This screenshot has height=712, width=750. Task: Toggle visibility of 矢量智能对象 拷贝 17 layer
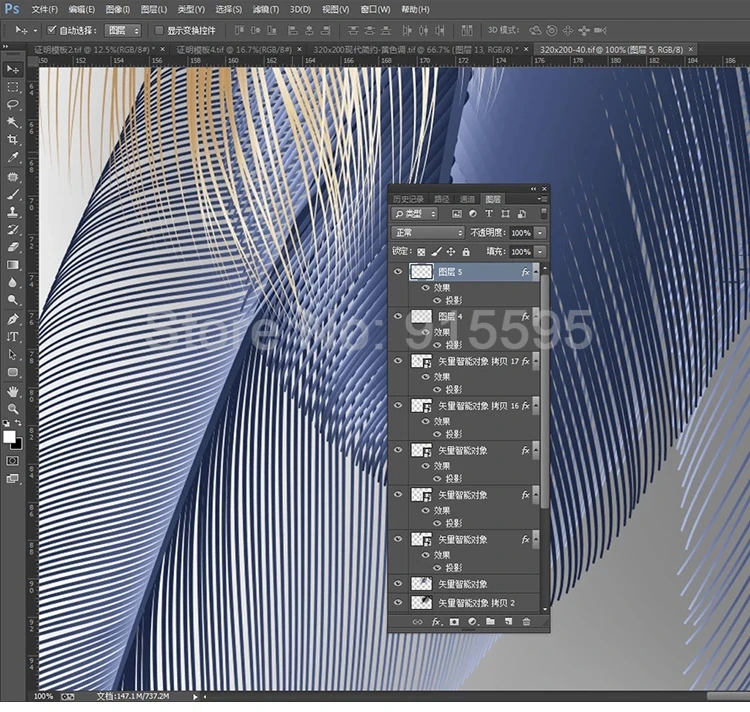point(398,361)
